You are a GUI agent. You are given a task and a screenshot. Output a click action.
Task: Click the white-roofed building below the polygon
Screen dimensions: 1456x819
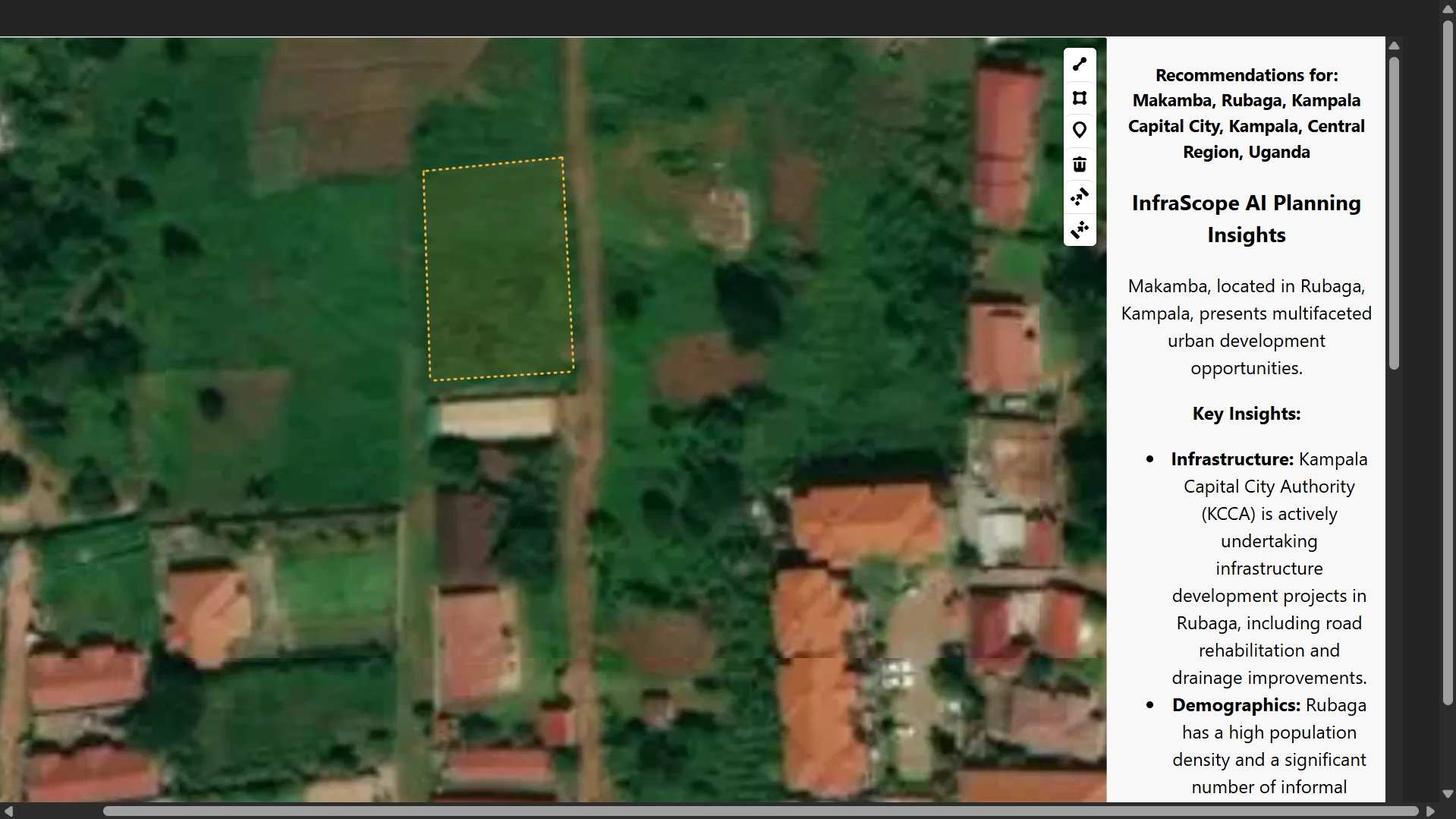(497, 417)
